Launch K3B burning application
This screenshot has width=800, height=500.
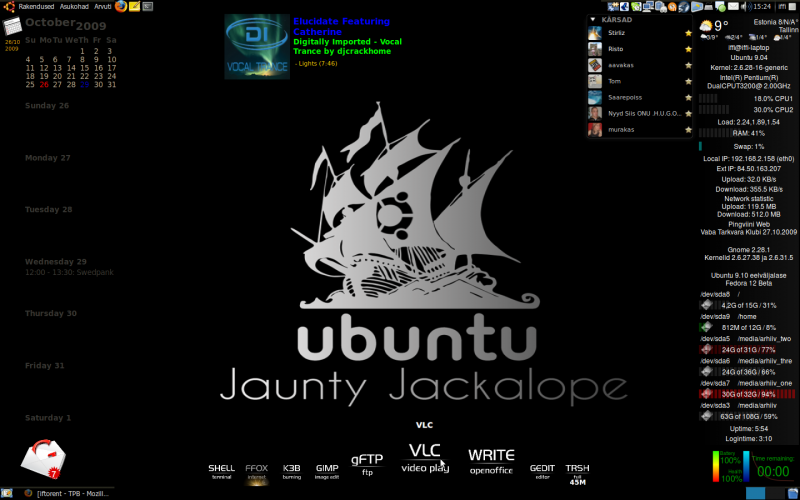coord(291,471)
